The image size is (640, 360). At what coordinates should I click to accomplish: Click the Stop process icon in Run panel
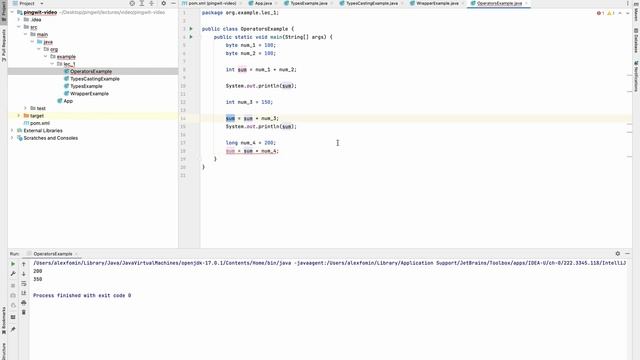pos(13,285)
